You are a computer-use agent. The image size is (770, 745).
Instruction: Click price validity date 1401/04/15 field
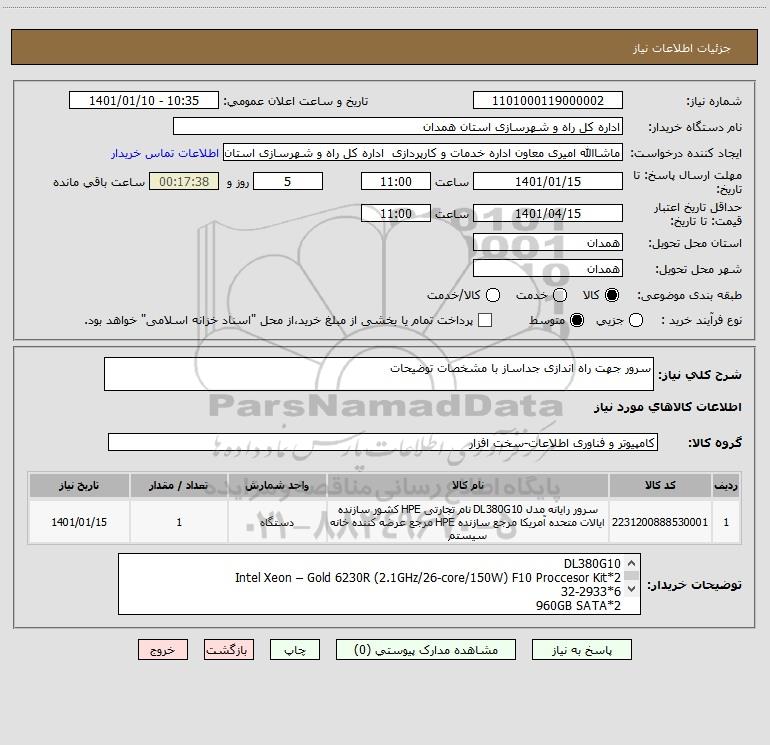548,213
